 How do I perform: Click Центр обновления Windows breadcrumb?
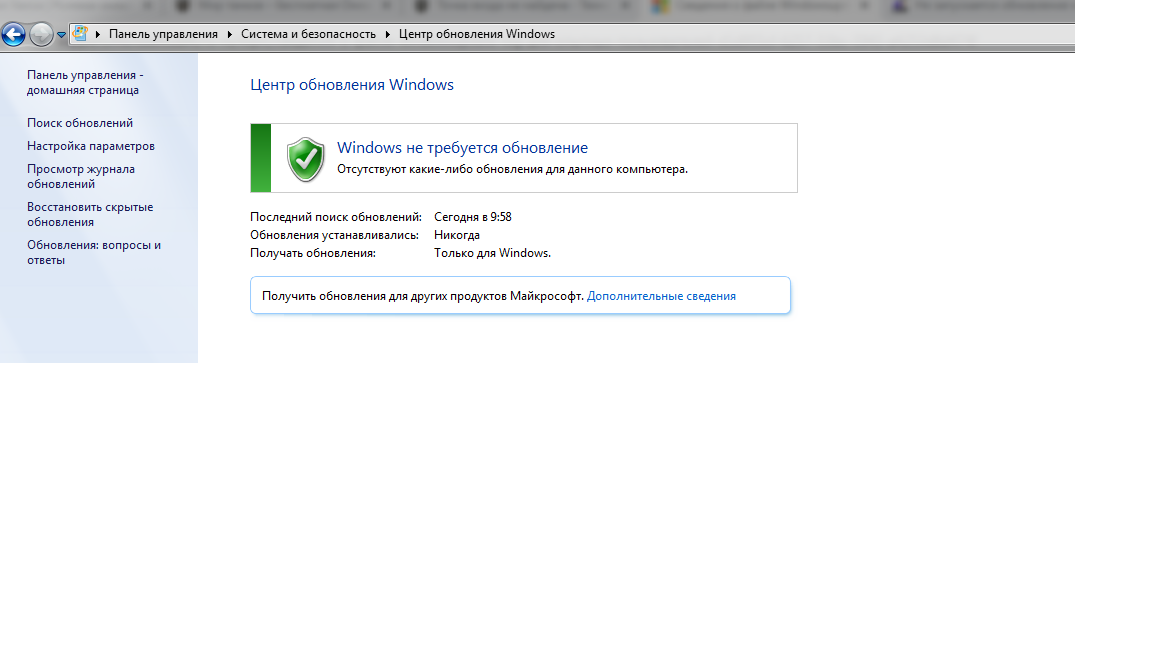coord(477,35)
